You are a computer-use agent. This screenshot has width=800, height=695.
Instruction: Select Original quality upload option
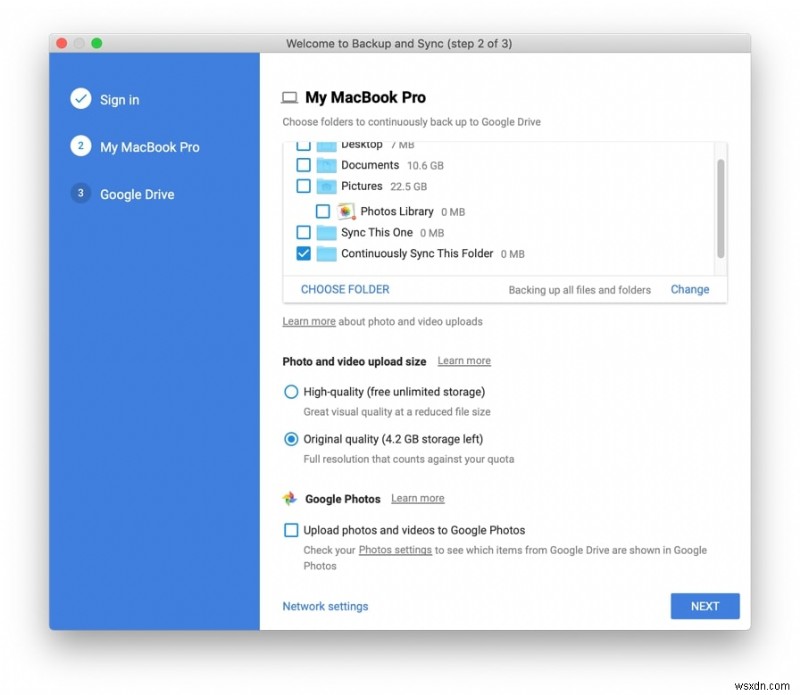291,439
